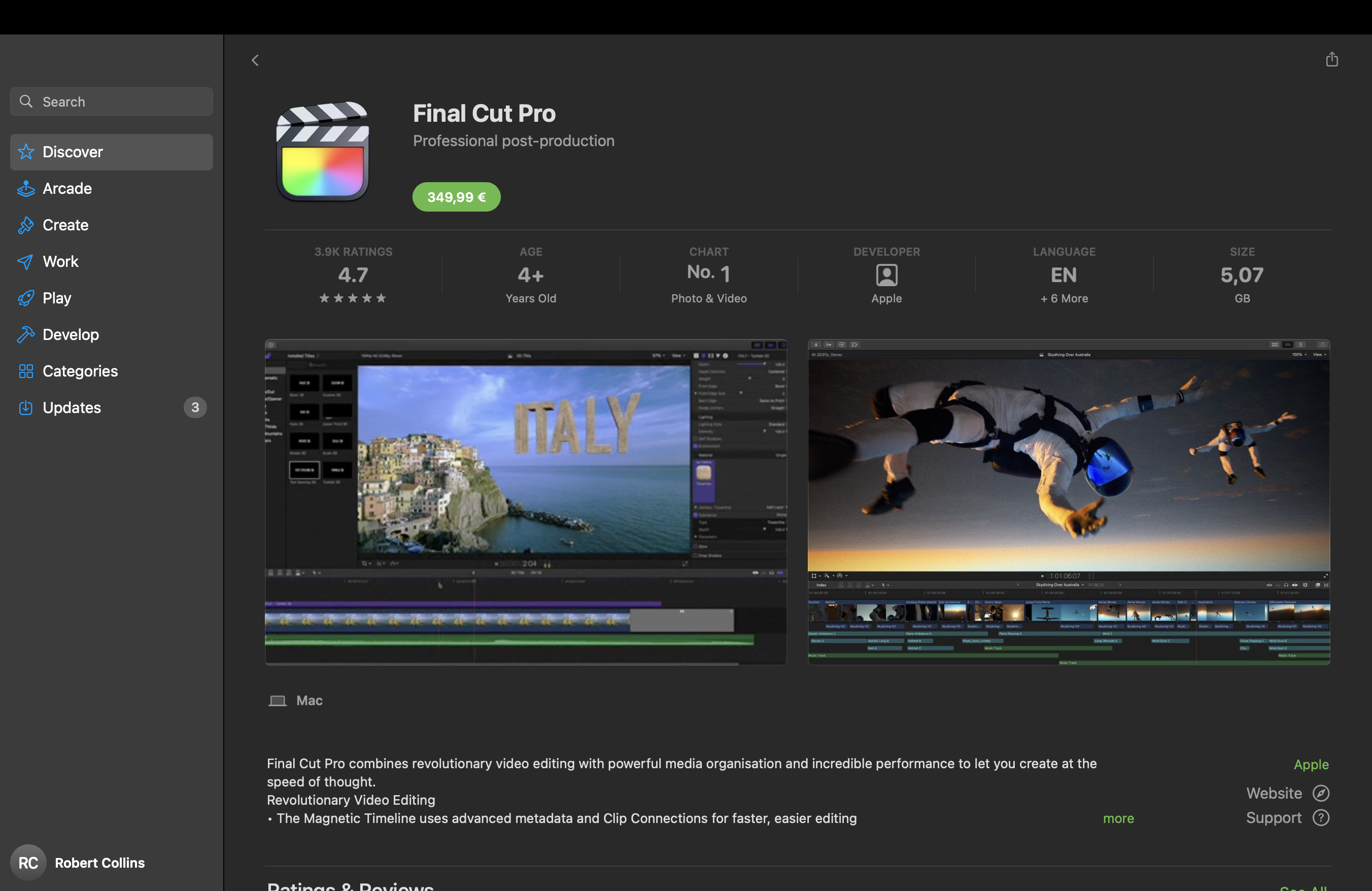The width and height of the screenshot is (1372, 891).
Task: Open Arcade using the joystick icon
Action: click(26, 188)
